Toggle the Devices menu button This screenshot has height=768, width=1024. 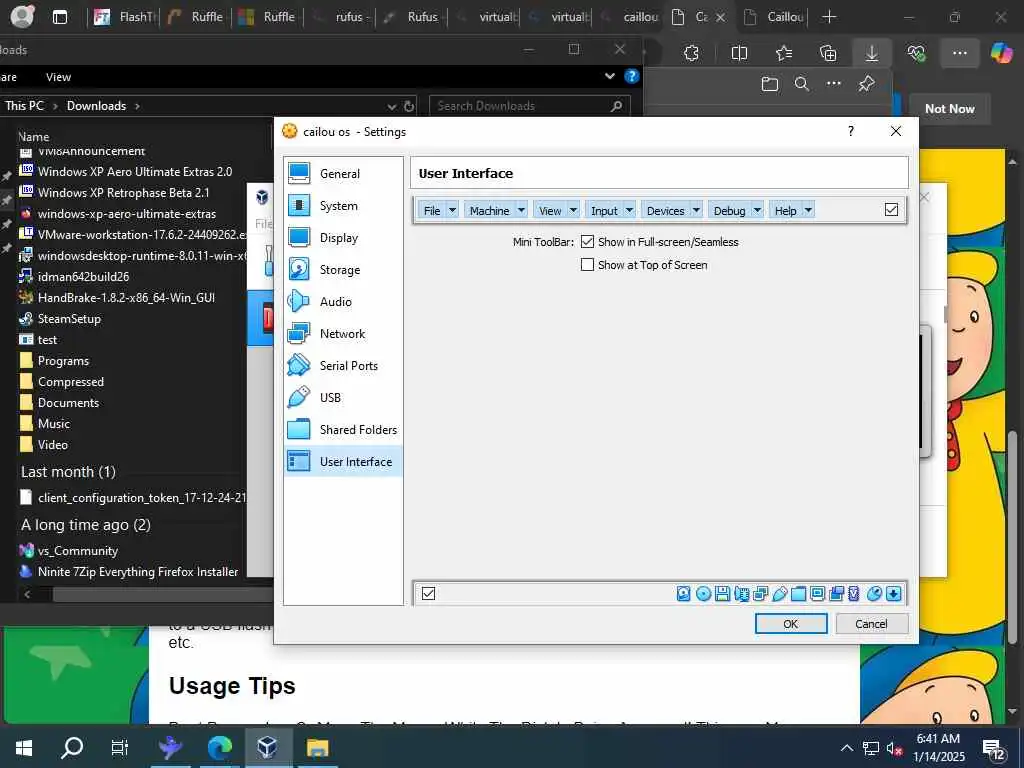tap(665, 210)
